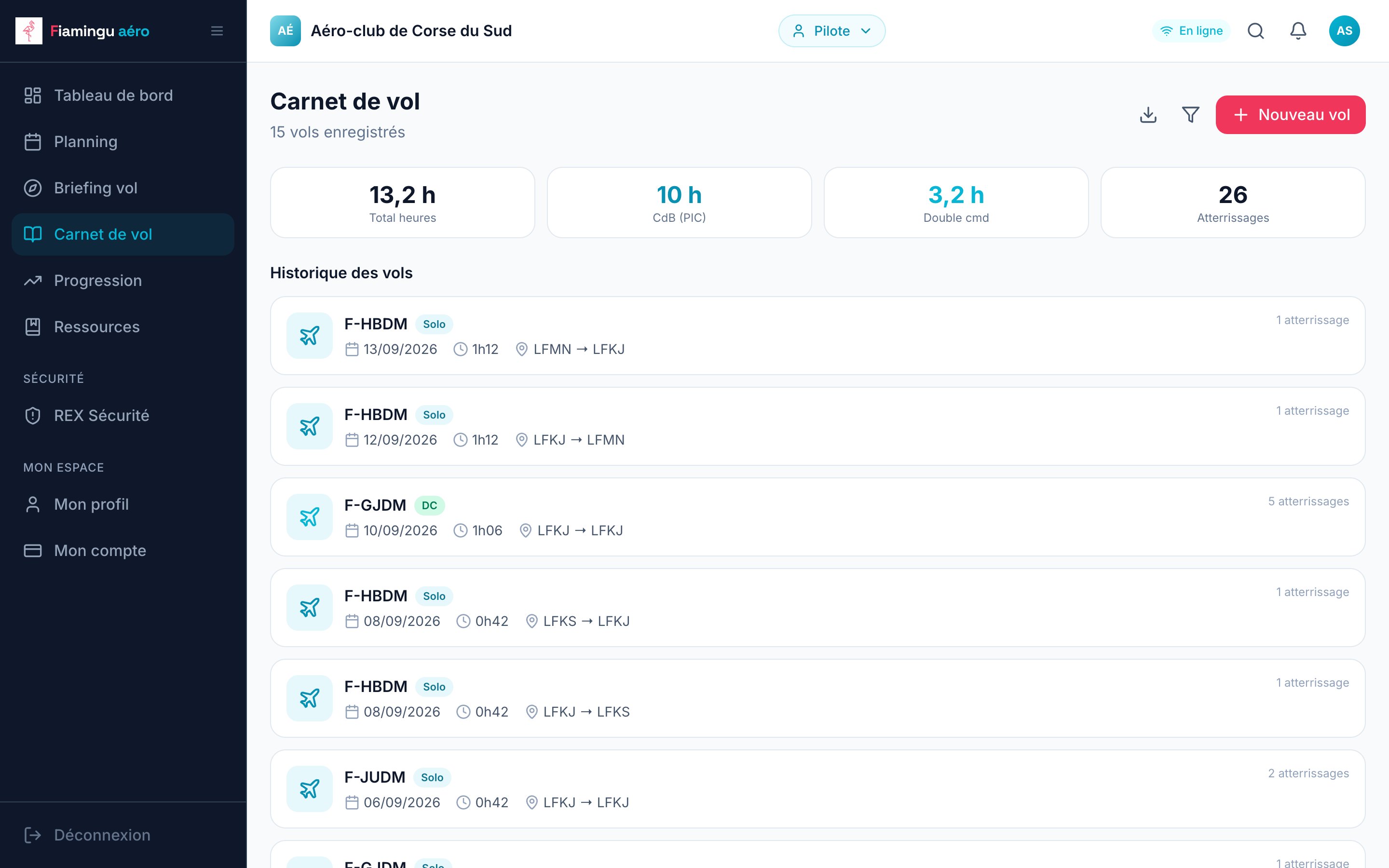Viewport: 1389px width, 868px height.
Task: Open Ressources in the sidebar
Action: tap(123, 326)
